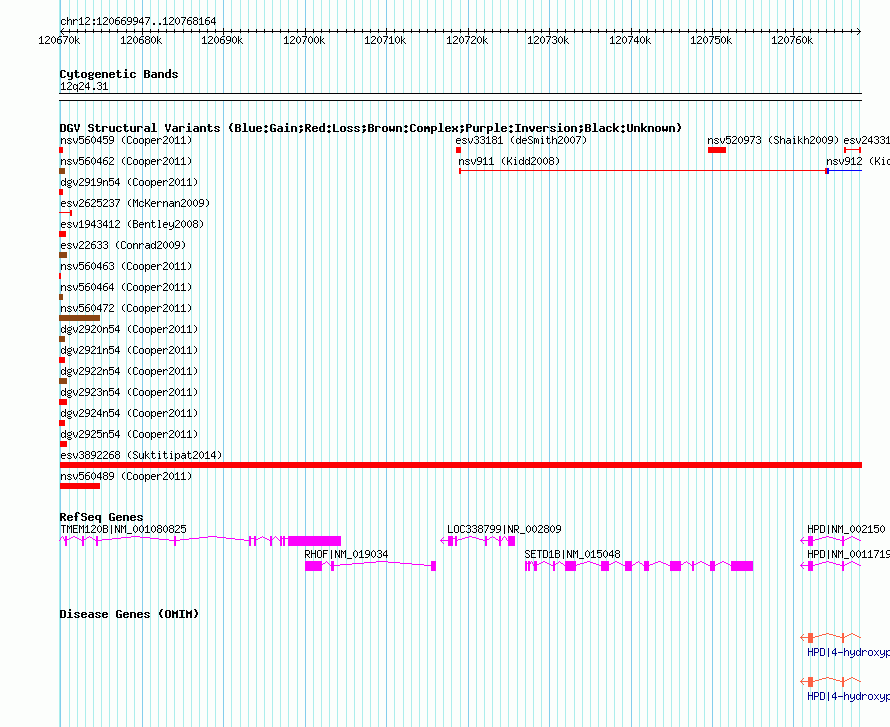
Task: Click the TMEM120B gene's large final exon block
Action: [314, 541]
